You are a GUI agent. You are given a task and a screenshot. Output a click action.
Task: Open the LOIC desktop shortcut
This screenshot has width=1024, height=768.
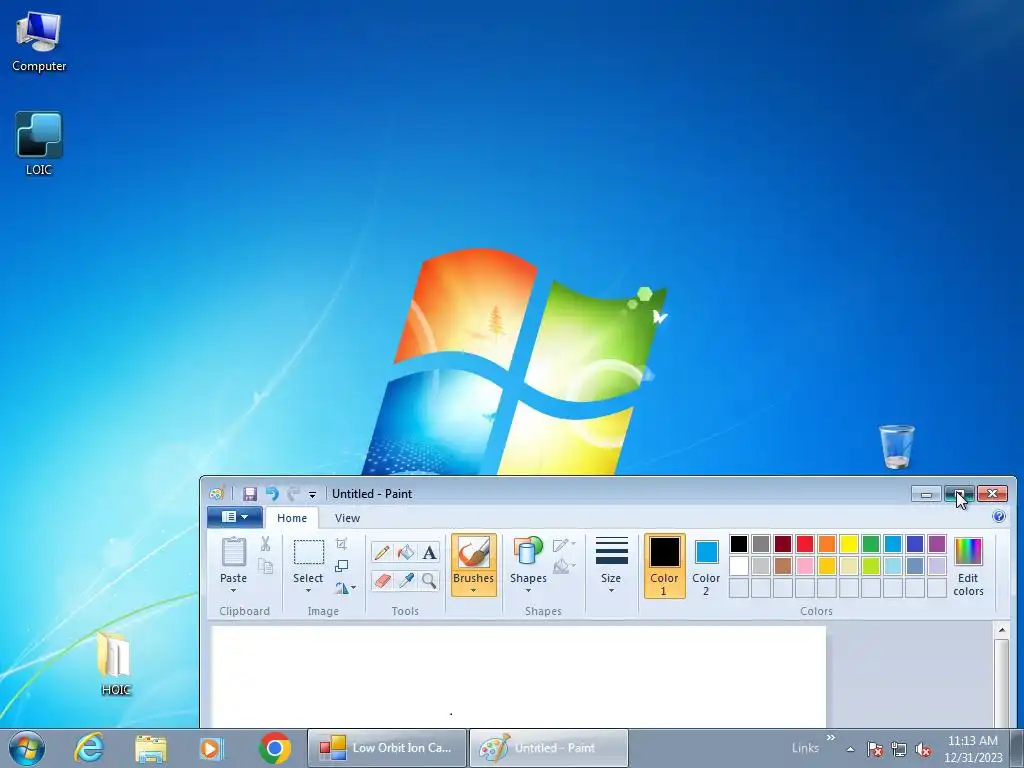tap(39, 144)
